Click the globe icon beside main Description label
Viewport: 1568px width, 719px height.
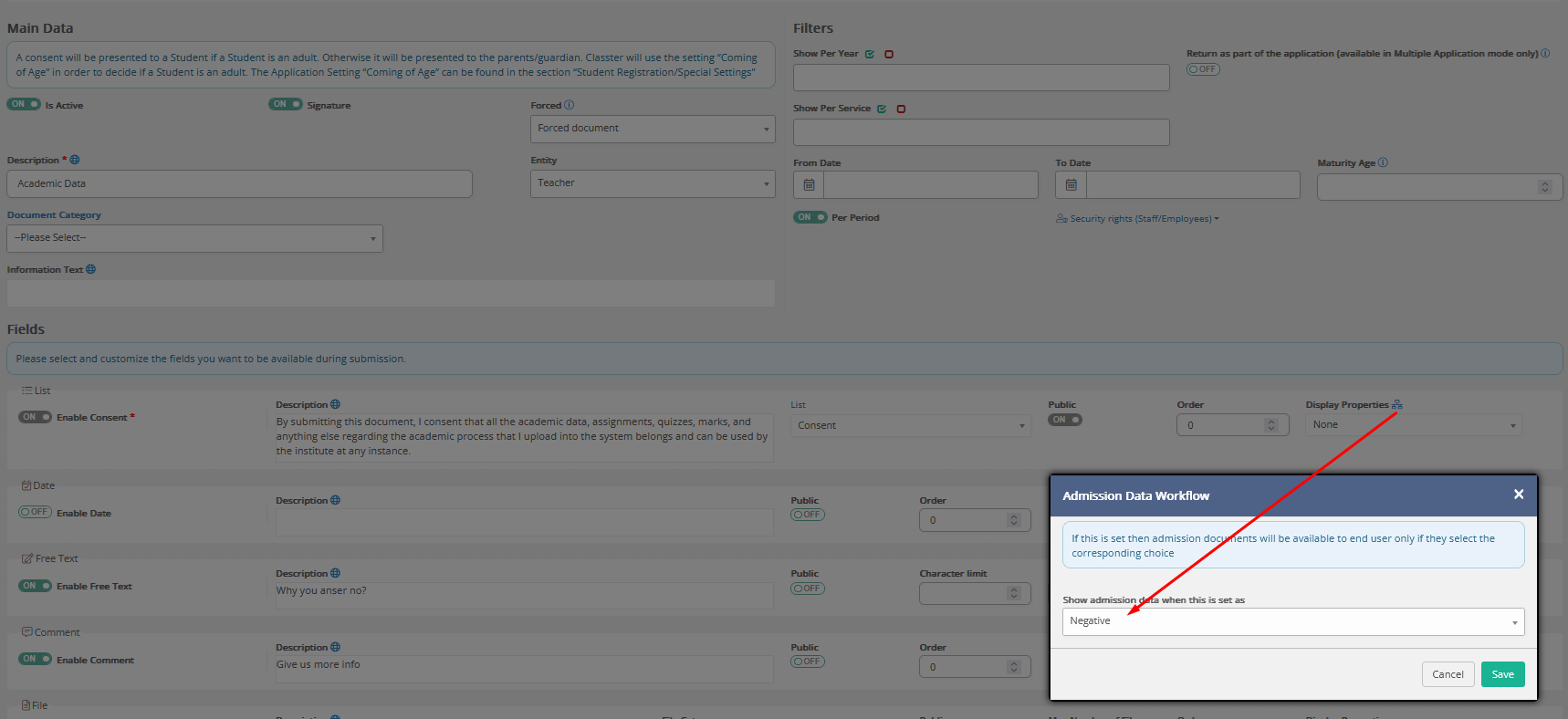click(75, 160)
